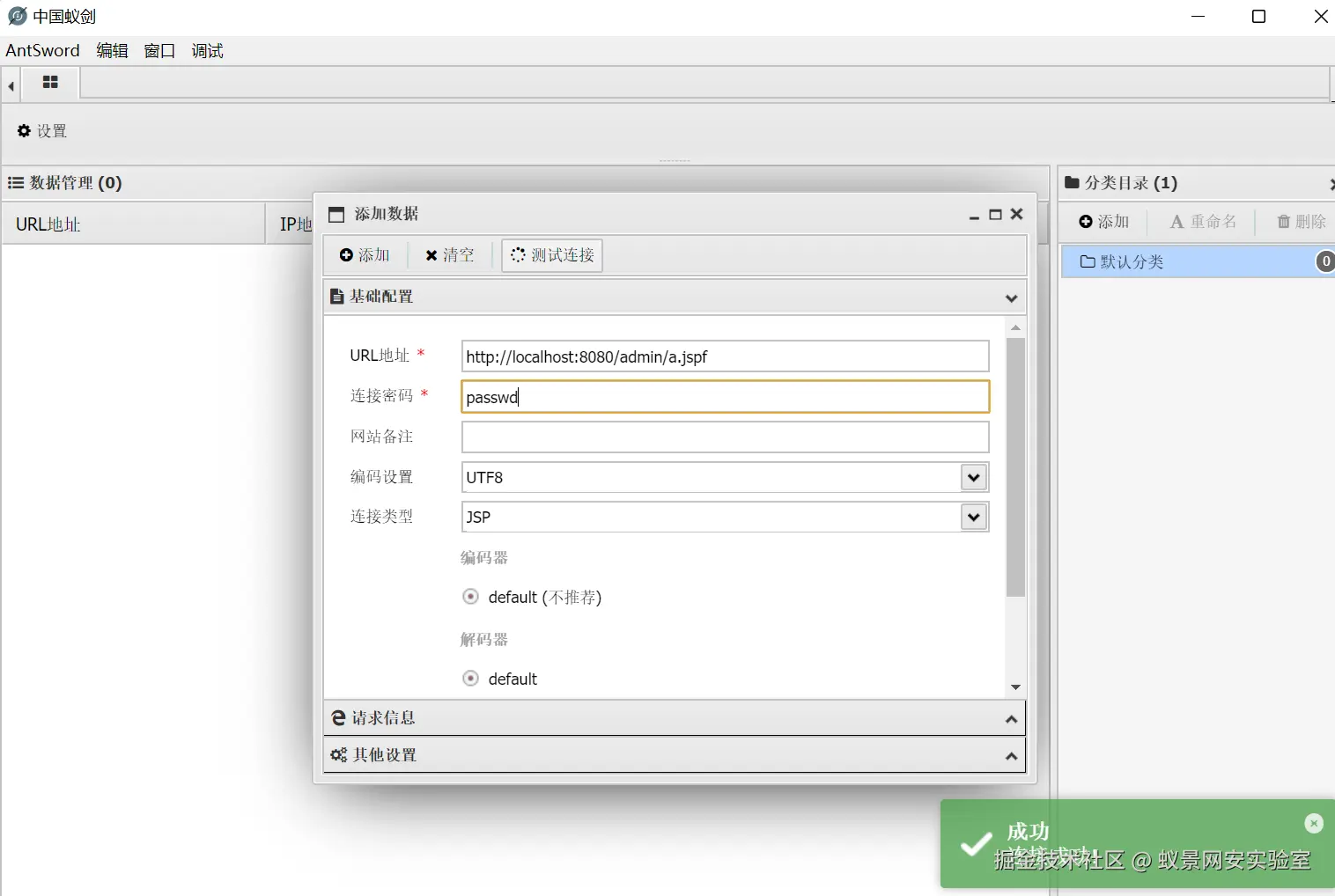Click the 添加数据 dialog window icon

coord(336,215)
